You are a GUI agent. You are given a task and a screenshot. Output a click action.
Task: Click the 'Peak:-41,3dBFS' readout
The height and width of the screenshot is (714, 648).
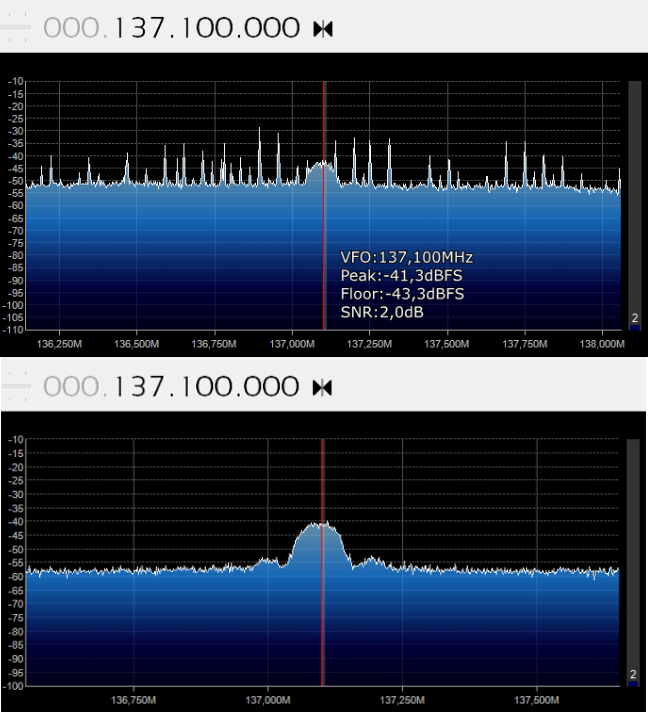(401, 276)
